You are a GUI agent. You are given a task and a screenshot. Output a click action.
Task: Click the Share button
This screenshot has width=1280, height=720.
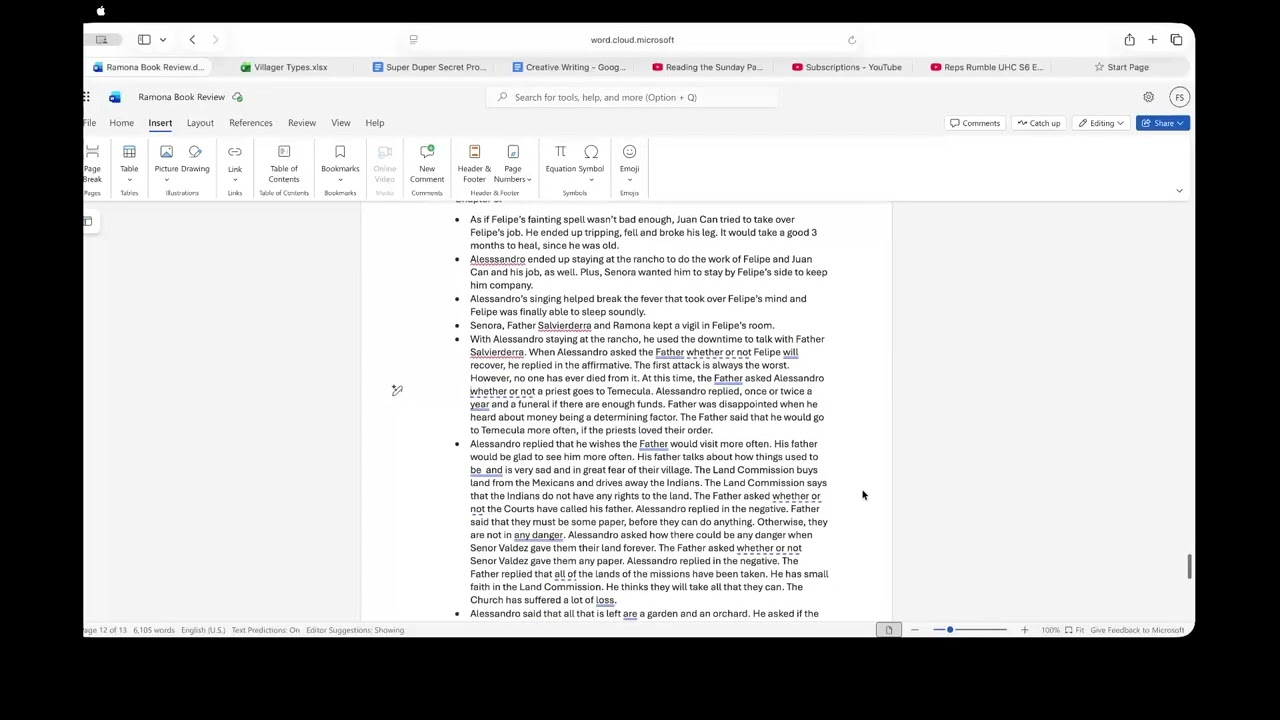(1163, 123)
